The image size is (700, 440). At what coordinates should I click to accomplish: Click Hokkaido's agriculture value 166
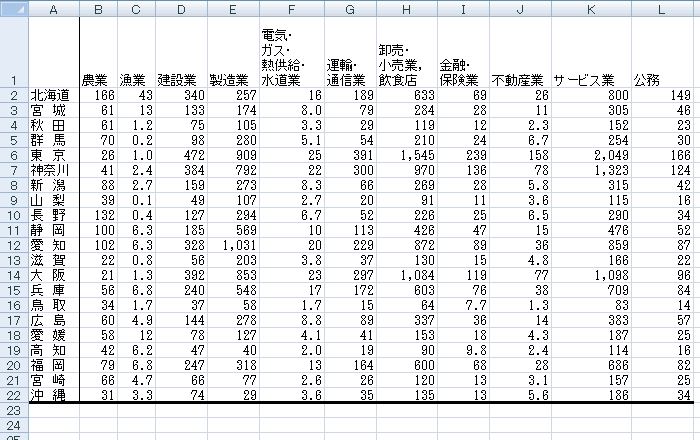click(x=99, y=95)
